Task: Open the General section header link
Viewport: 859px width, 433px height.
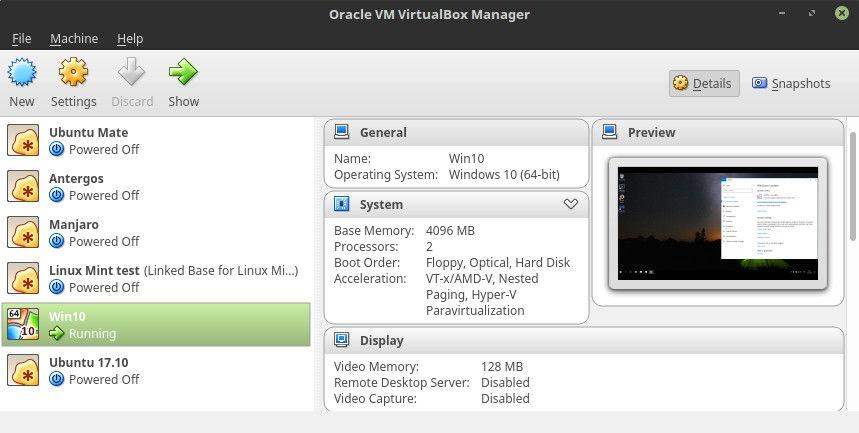Action: [x=383, y=133]
